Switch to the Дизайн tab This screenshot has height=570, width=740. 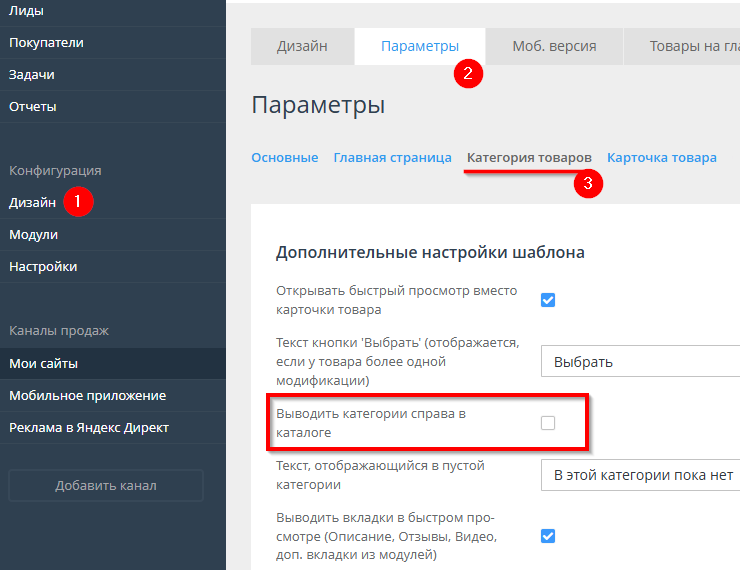302,46
